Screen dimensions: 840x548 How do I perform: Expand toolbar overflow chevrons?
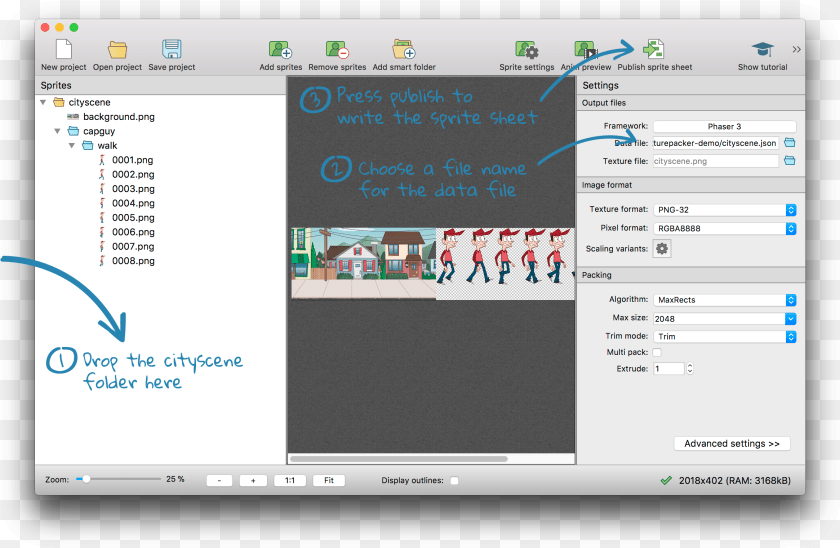[x=797, y=49]
